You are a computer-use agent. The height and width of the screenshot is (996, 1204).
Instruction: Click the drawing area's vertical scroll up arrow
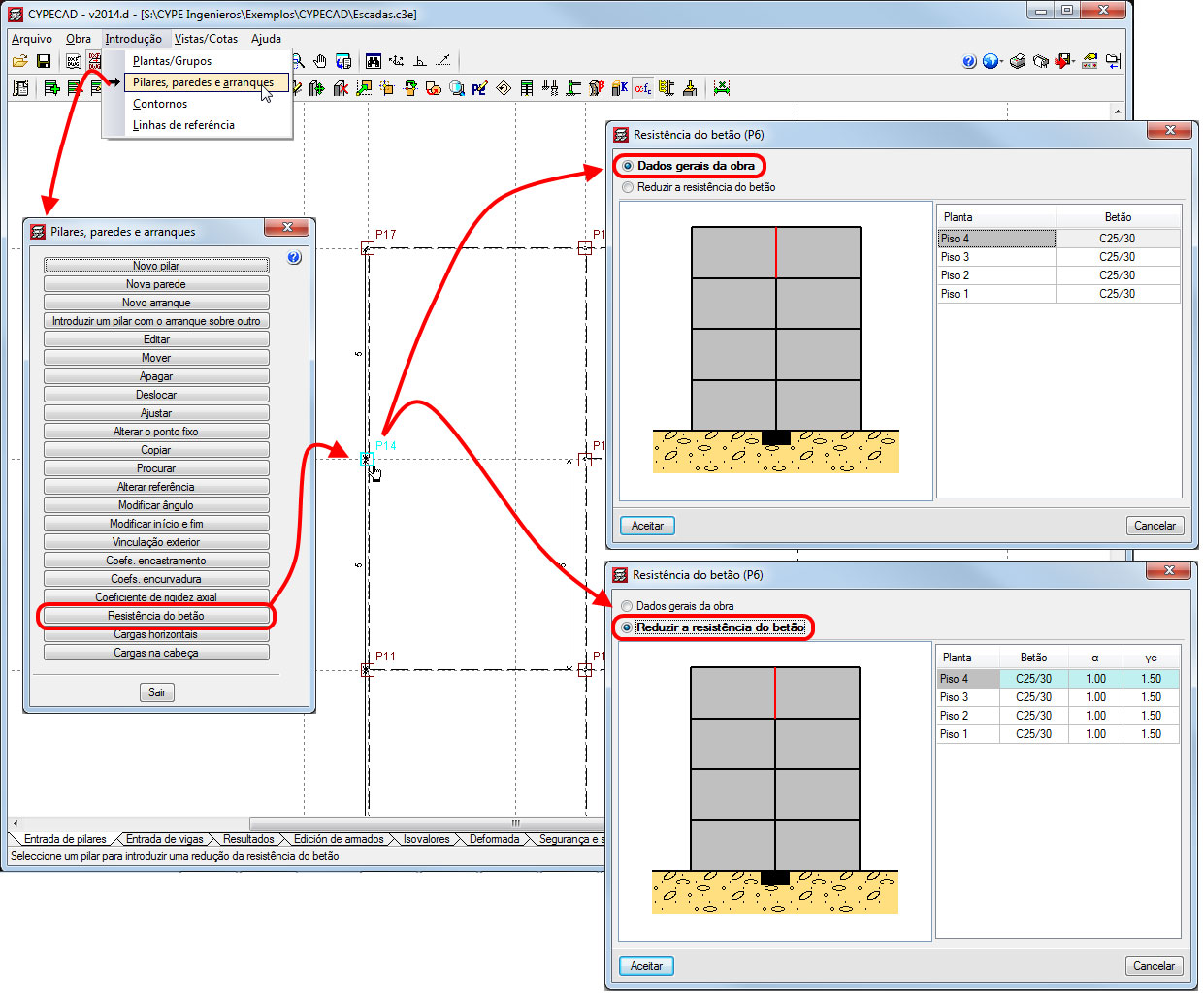click(x=1118, y=112)
